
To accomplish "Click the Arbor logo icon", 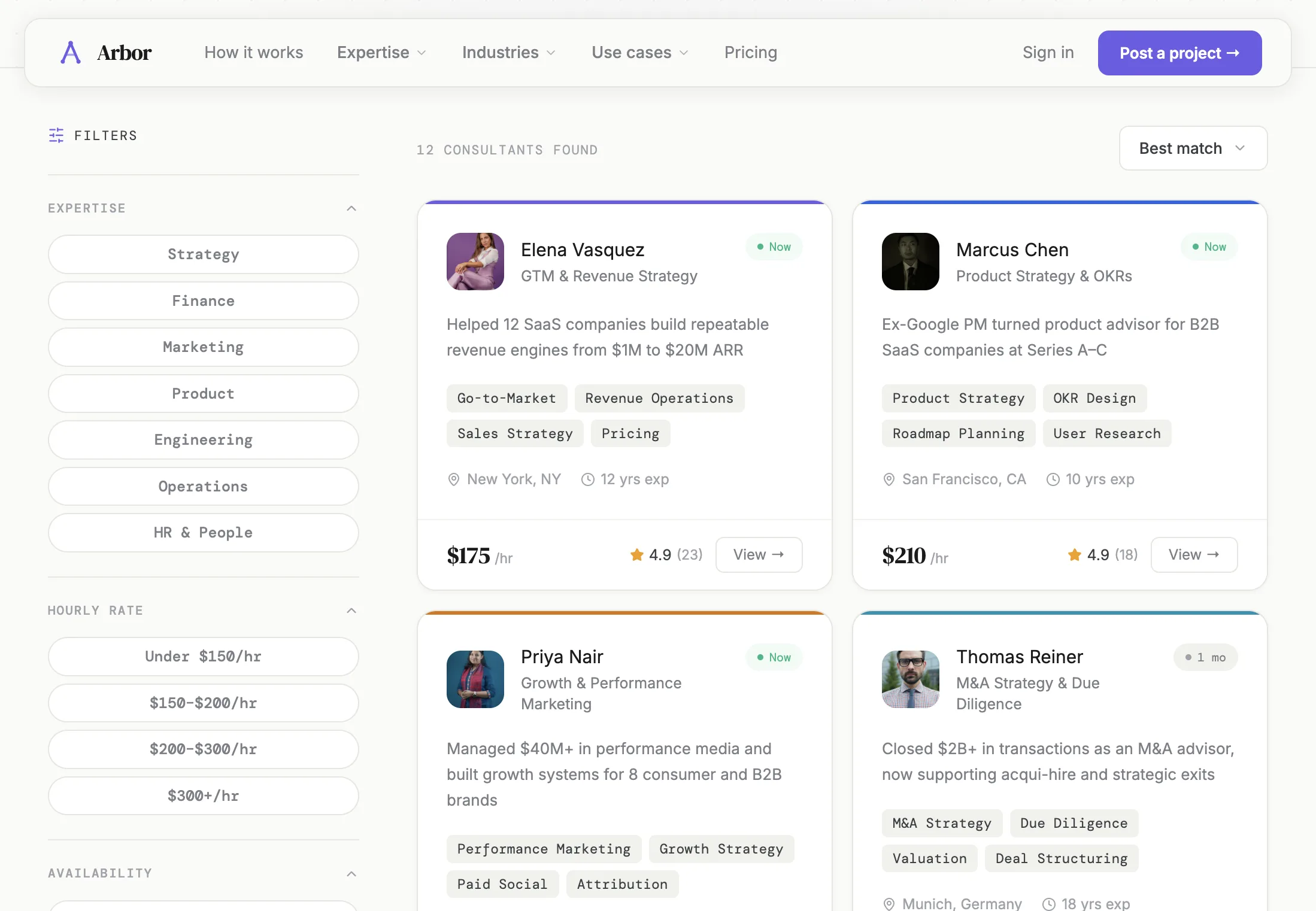I will coord(71,53).
